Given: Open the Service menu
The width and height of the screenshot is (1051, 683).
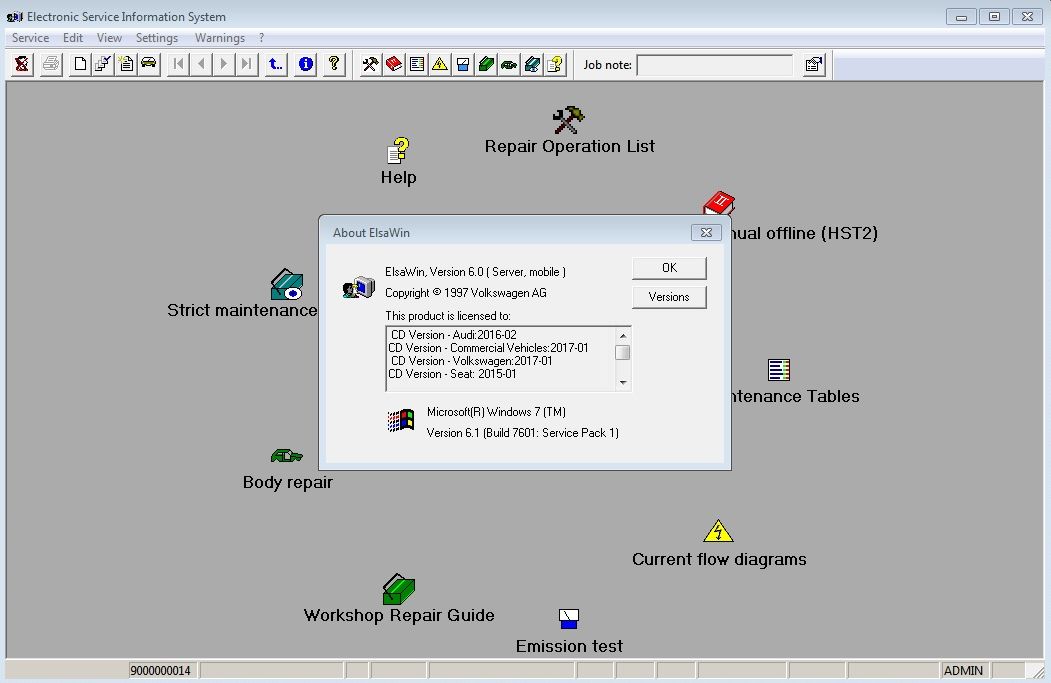Looking at the screenshot, I should tap(30, 37).
